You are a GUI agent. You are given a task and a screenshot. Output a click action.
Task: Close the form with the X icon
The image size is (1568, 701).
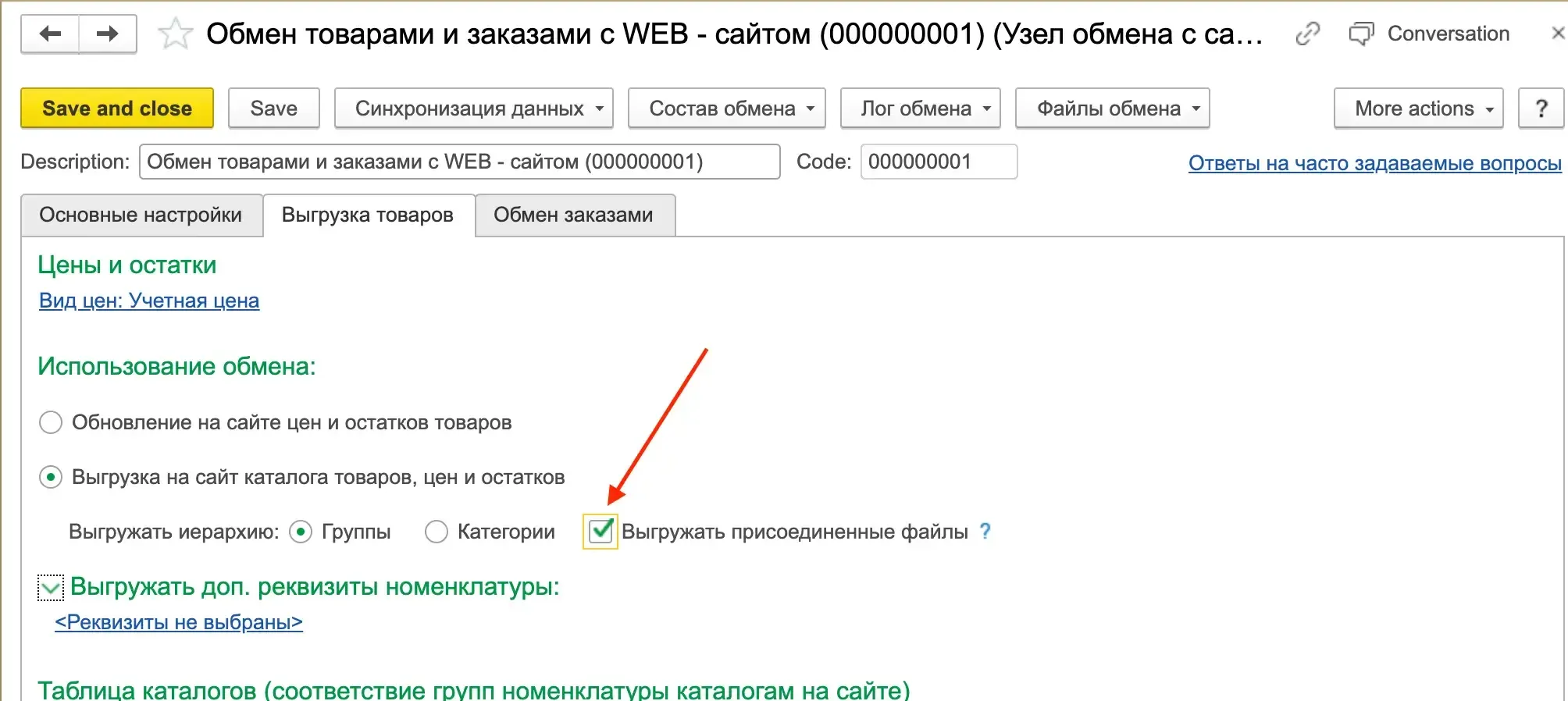(1557, 34)
